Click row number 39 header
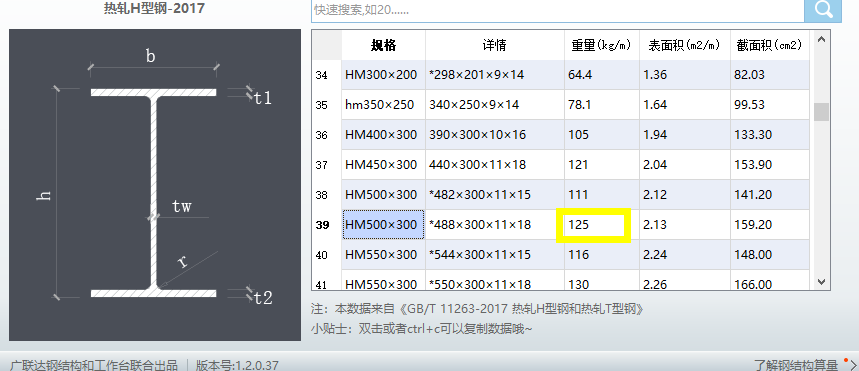 point(327,225)
